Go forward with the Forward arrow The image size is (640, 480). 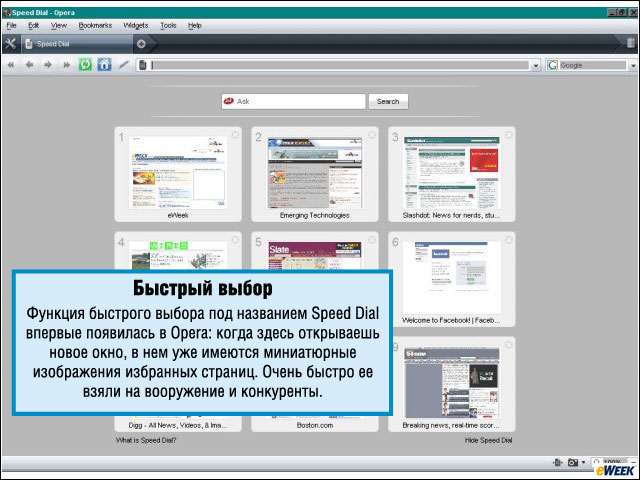(48, 64)
